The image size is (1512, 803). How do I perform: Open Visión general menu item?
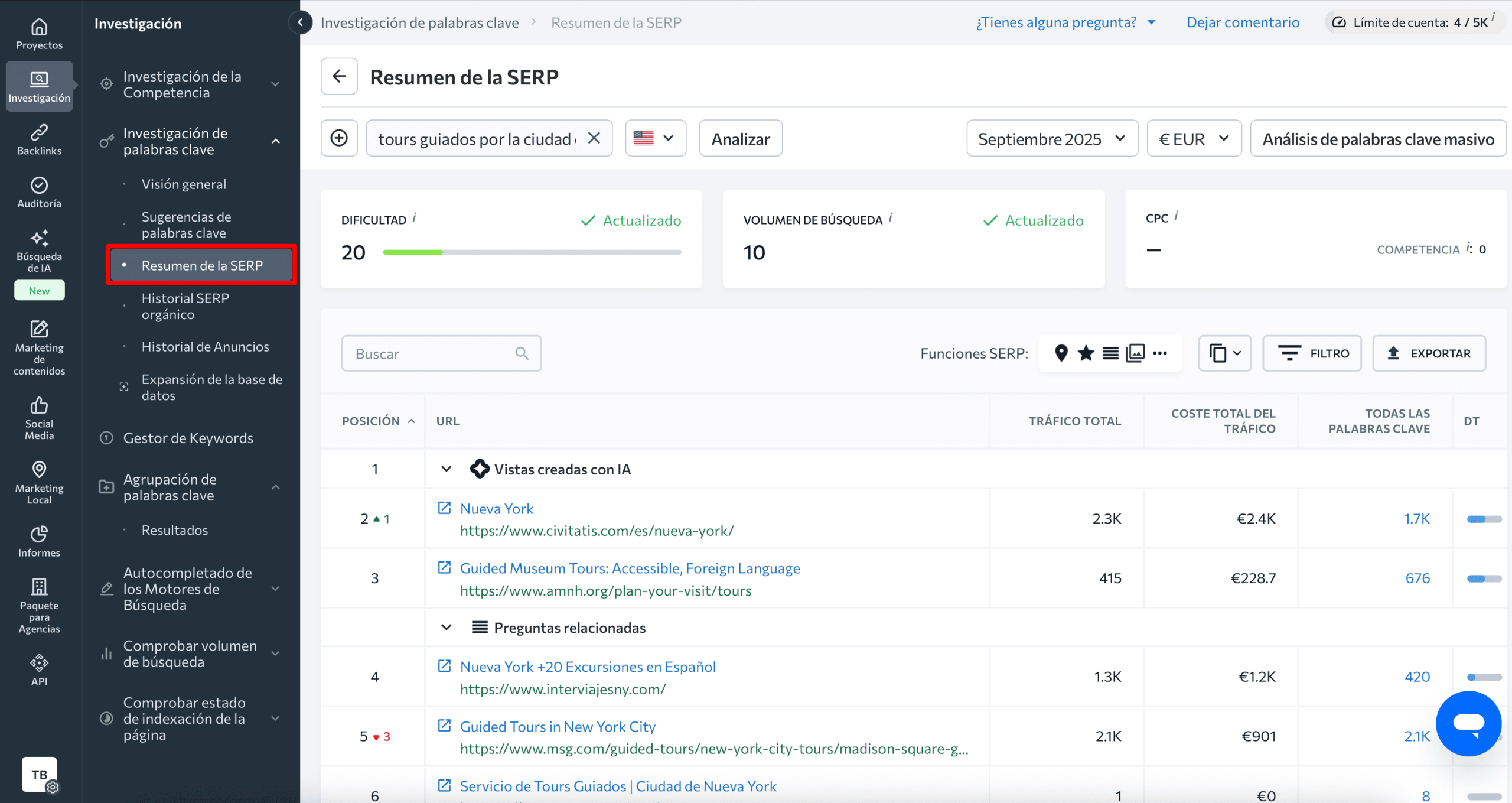click(184, 184)
